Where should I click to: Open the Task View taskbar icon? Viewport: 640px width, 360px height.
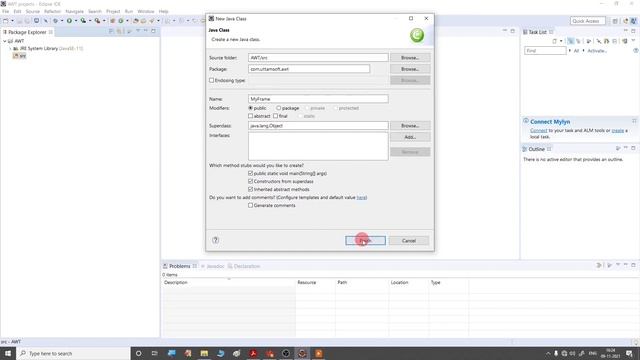pyautogui.click(x=154, y=353)
